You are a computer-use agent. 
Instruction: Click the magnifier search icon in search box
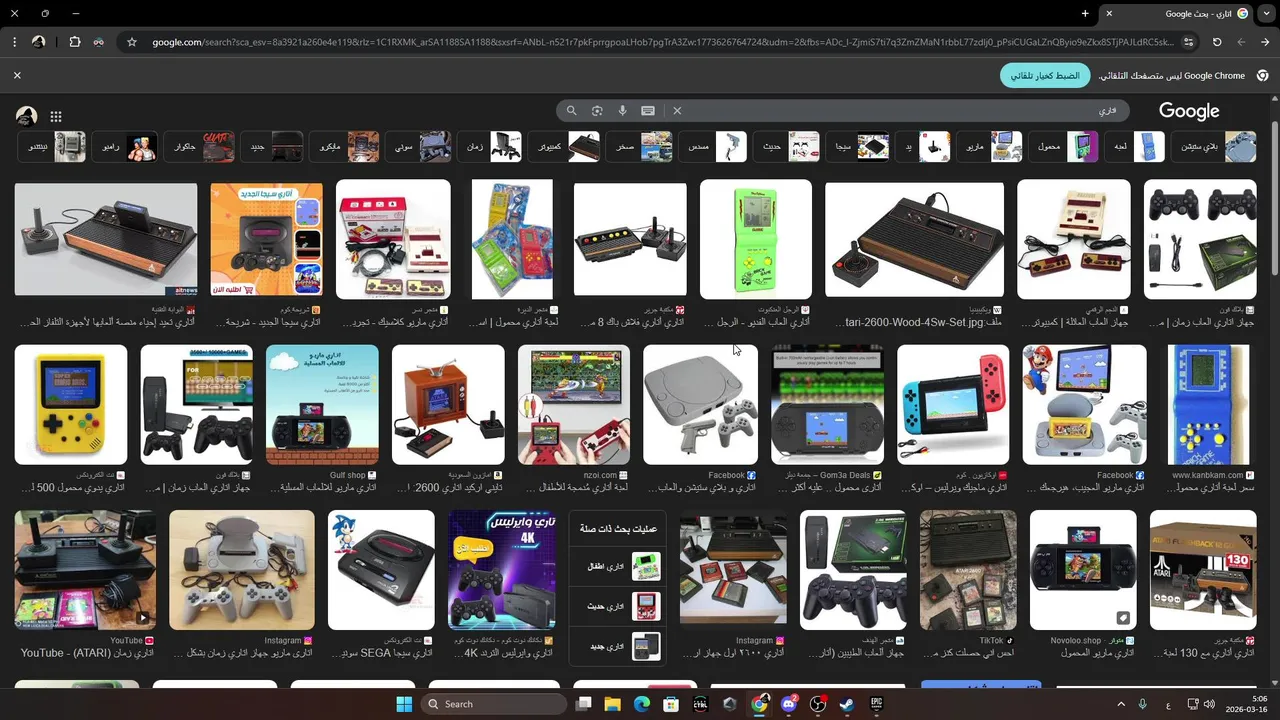[572, 111]
